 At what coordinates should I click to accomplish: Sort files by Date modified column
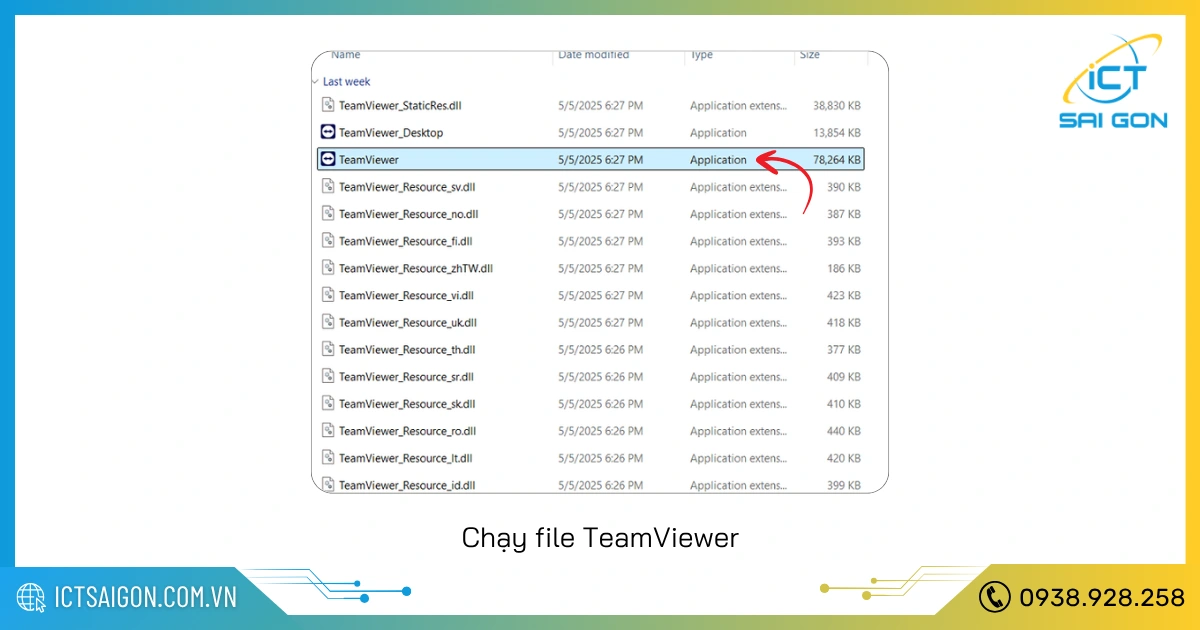tap(594, 55)
